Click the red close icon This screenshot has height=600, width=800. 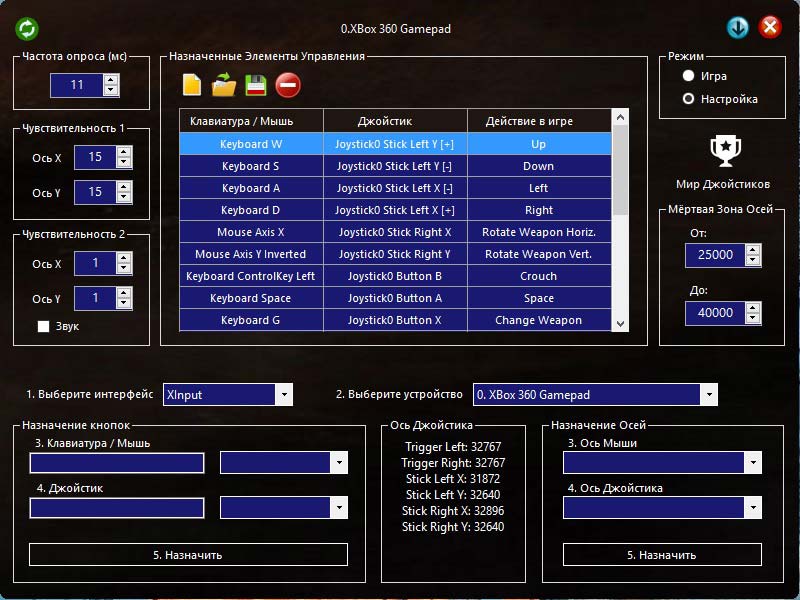coord(770,27)
